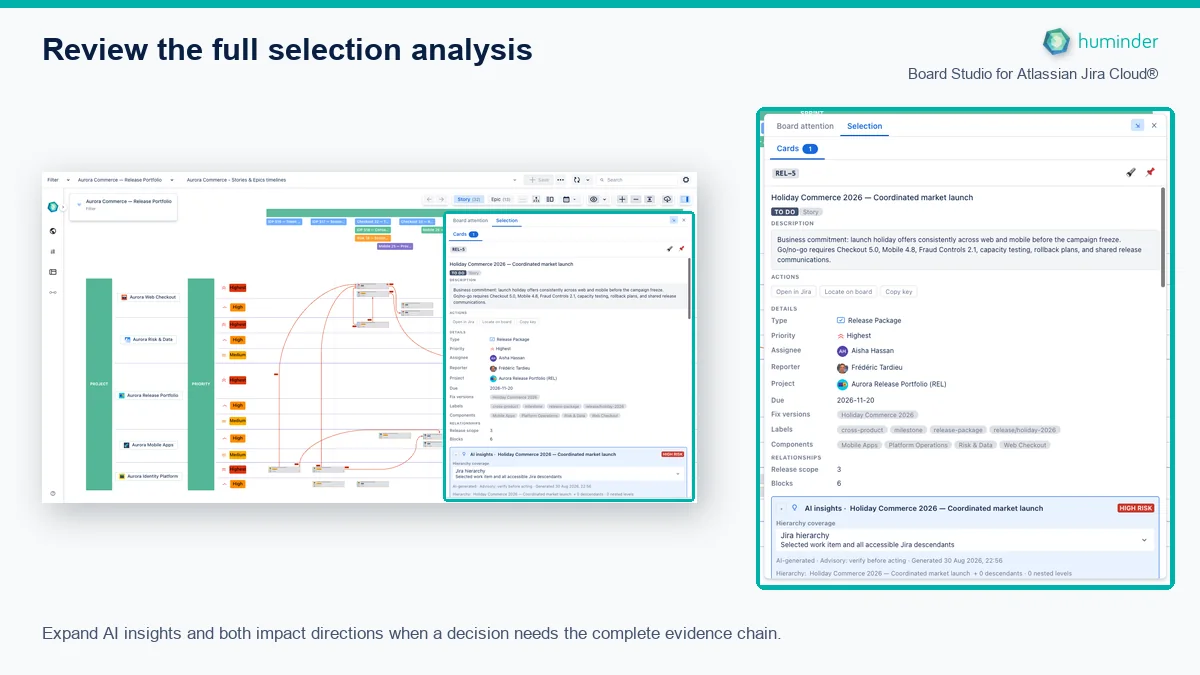Collapse the Aurora Commerce filter card chevron
The width and height of the screenshot is (1200, 675).
click(x=79, y=204)
